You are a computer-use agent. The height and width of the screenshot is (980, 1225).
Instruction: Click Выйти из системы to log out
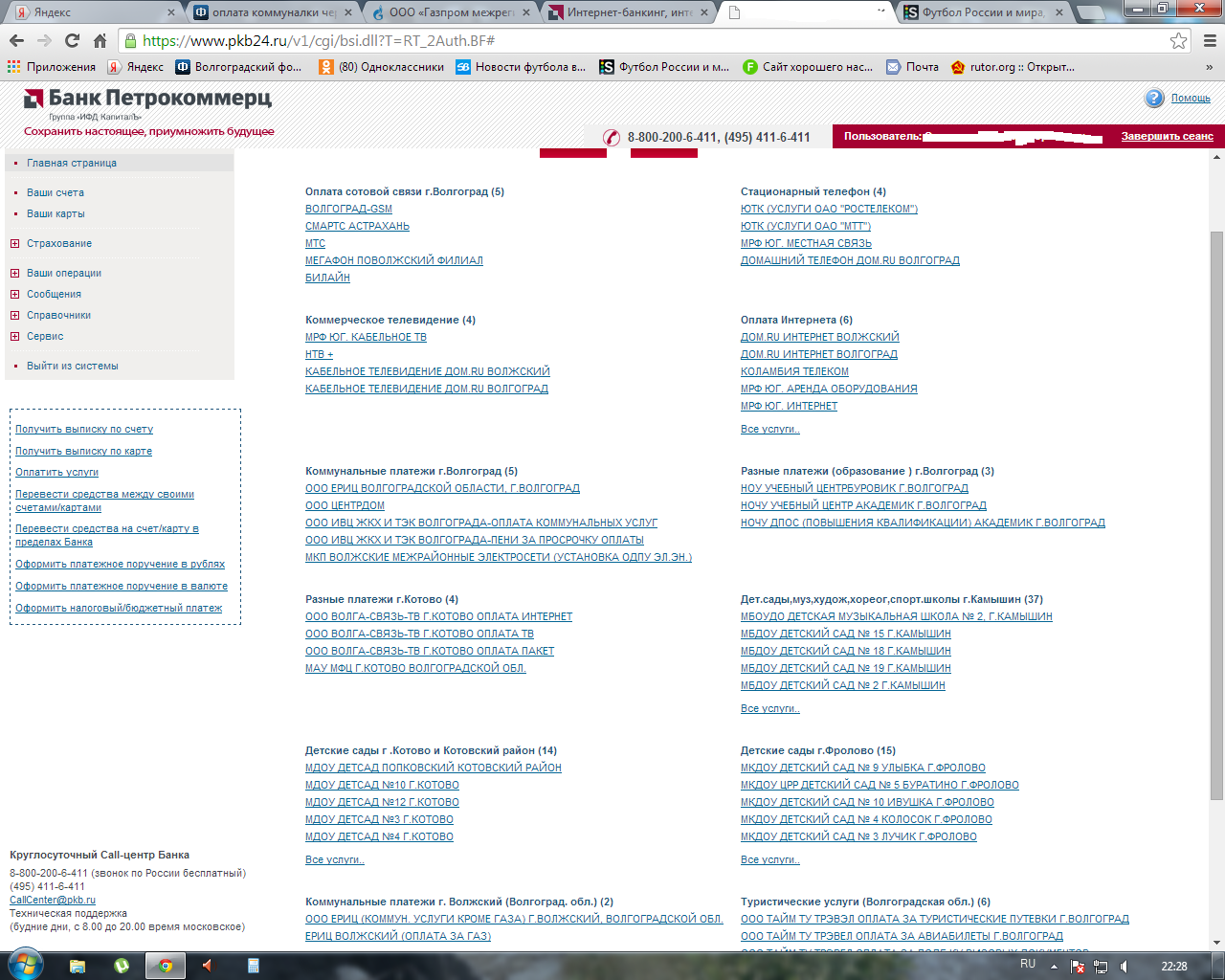[x=73, y=366]
